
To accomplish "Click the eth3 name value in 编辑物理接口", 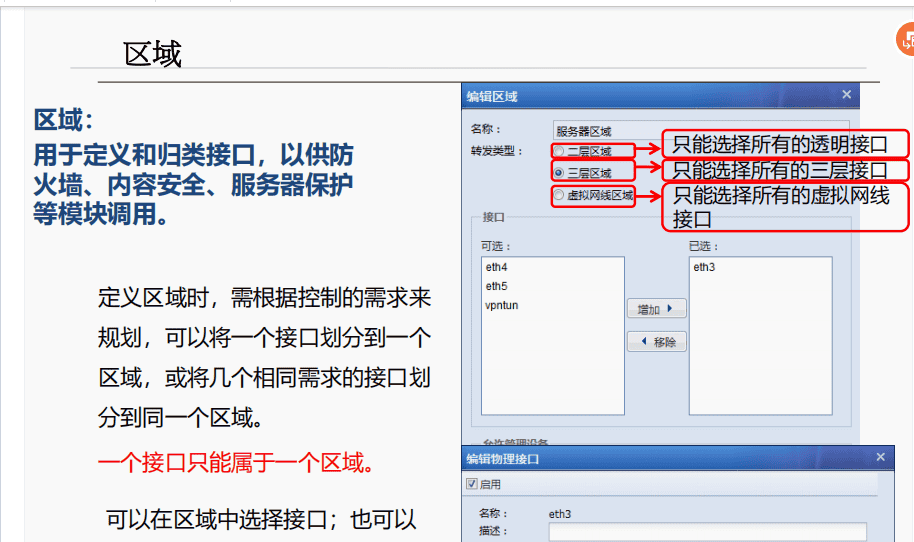I will click(560, 514).
